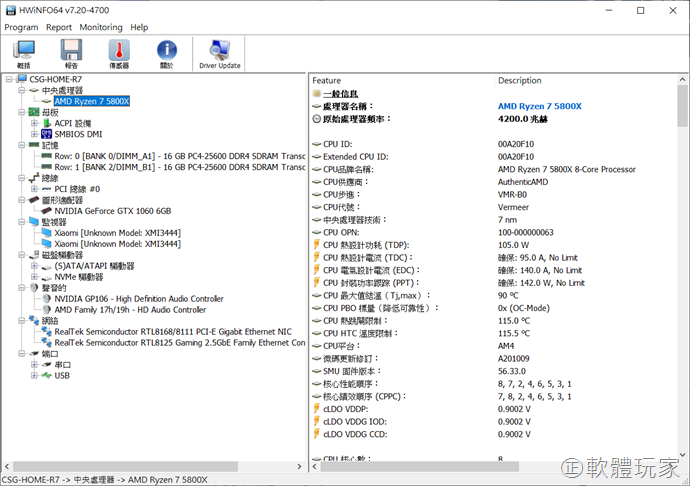The width and height of the screenshot is (690, 486).
Task: Expand the ACPI 設備 node
Action: point(35,123)
